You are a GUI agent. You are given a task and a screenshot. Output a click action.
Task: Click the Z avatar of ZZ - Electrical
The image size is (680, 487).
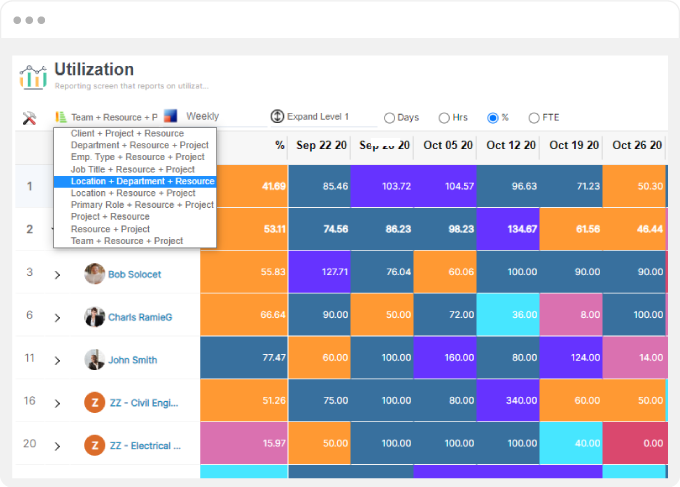(95, 445)
